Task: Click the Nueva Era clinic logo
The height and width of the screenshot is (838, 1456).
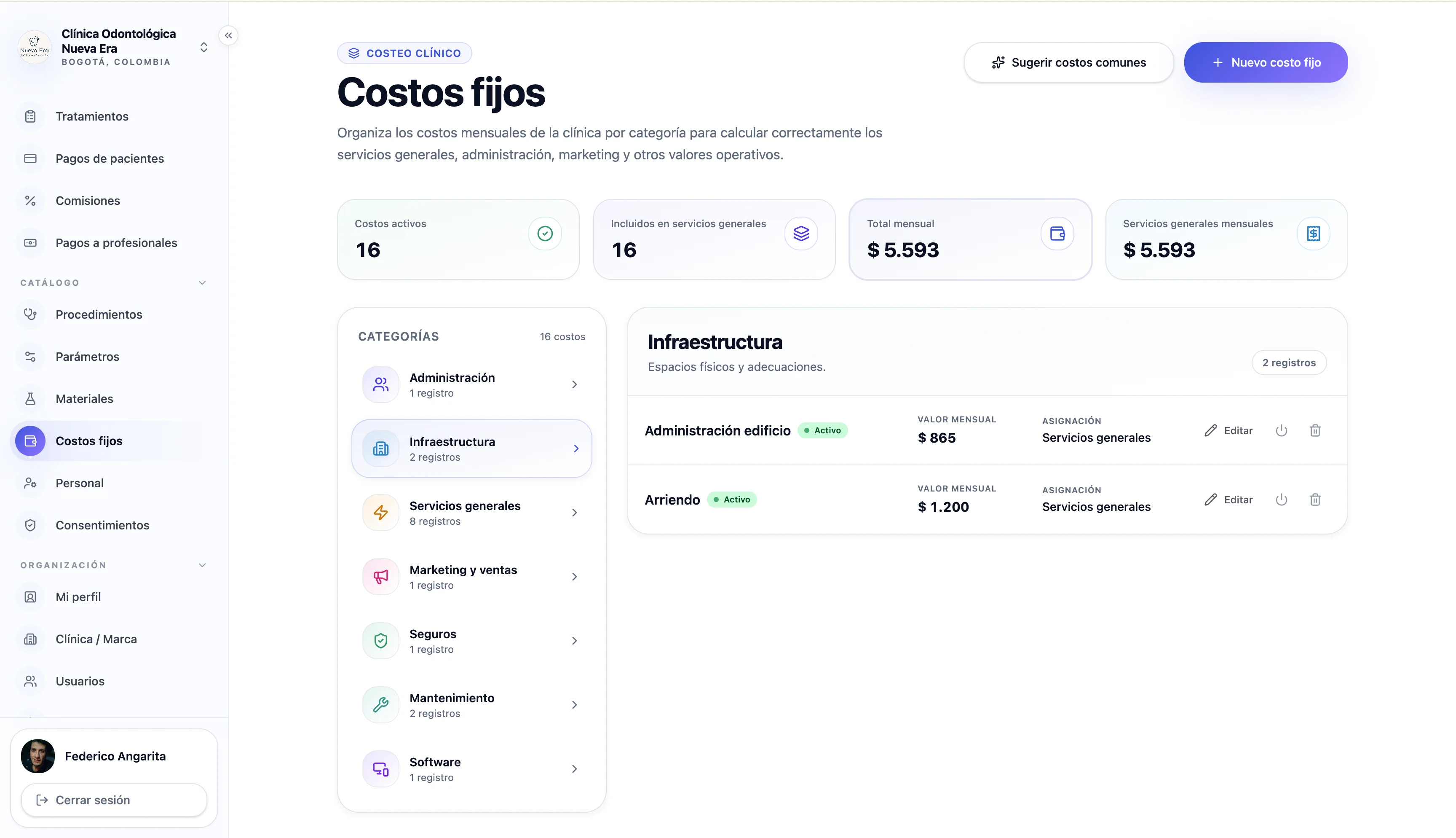Action: [x=35, y=47]
